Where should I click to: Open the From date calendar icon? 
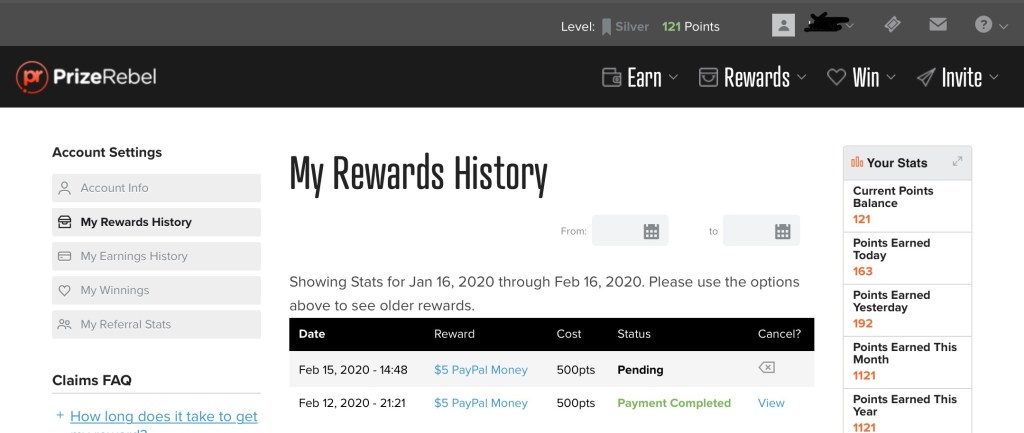(651, 231)
